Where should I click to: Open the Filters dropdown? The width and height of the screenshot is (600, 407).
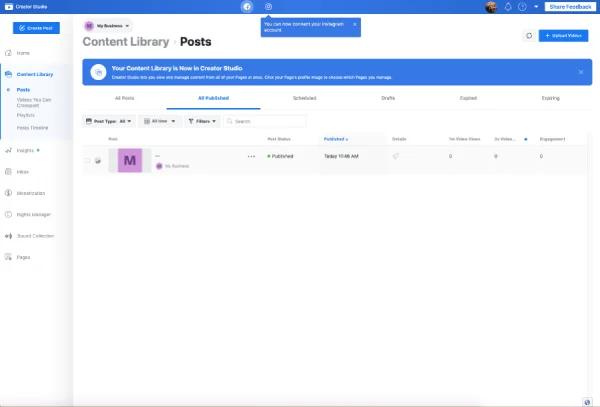pyautogui.click(x=203, y=121)
